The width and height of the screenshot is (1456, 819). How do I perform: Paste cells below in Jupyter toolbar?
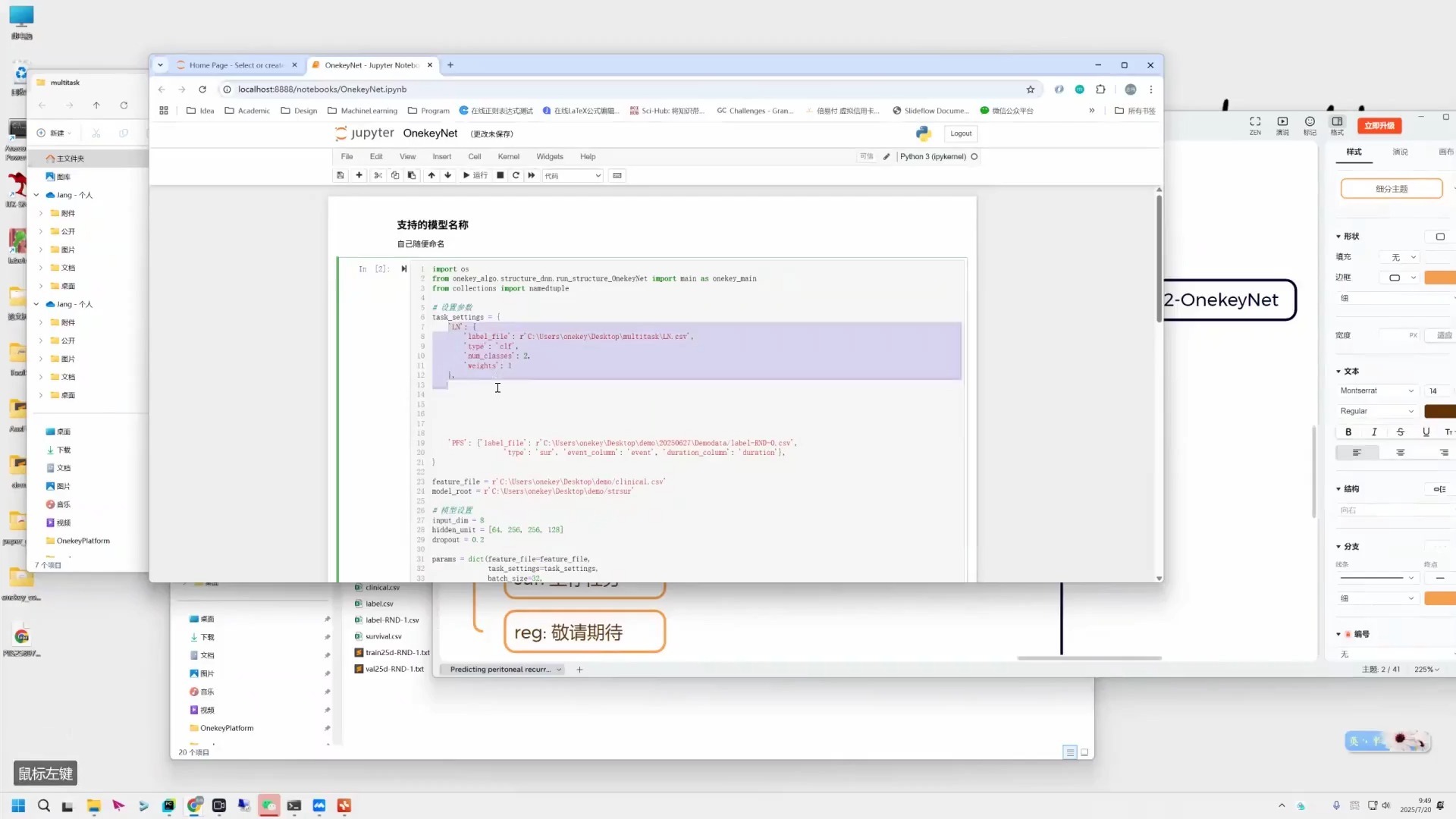412,175
